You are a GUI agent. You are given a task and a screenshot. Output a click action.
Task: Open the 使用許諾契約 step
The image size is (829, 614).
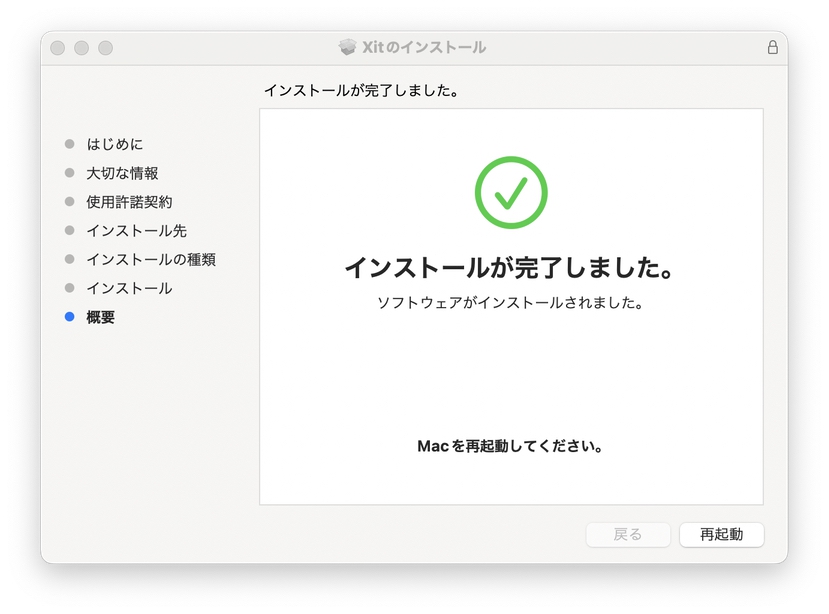(129, 201)
